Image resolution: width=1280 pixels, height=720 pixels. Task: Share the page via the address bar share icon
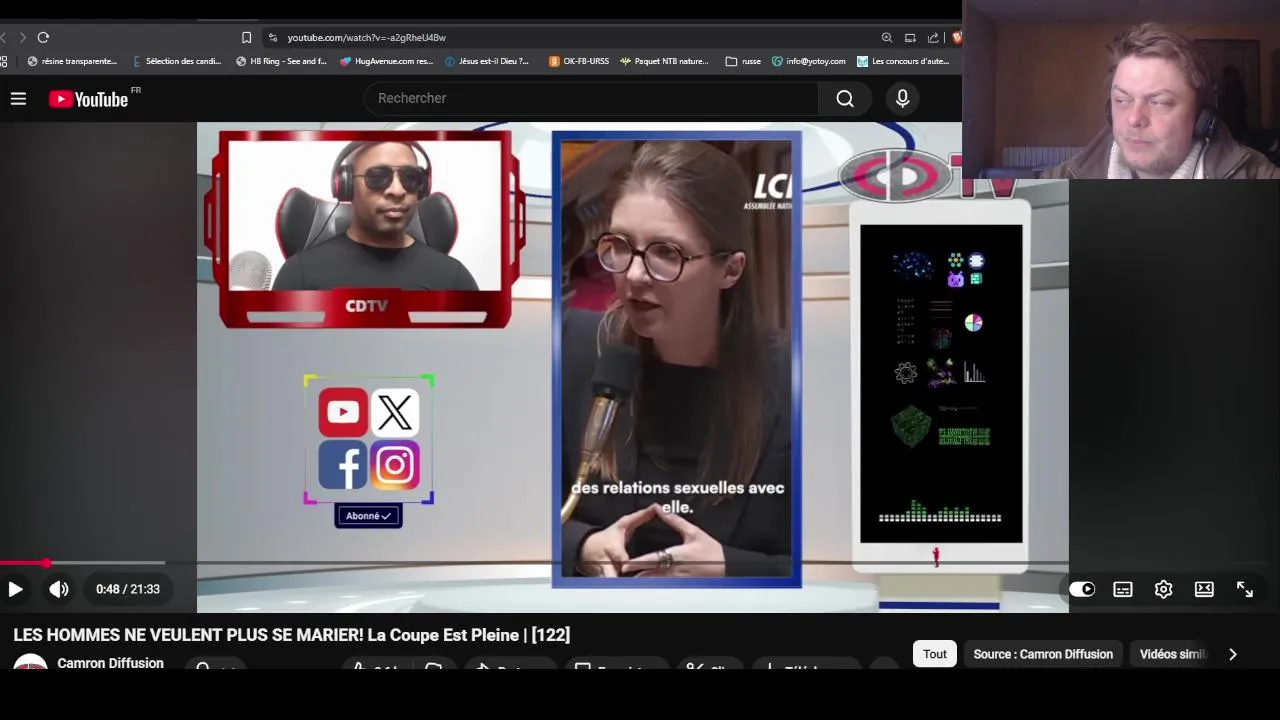(933, 37)
